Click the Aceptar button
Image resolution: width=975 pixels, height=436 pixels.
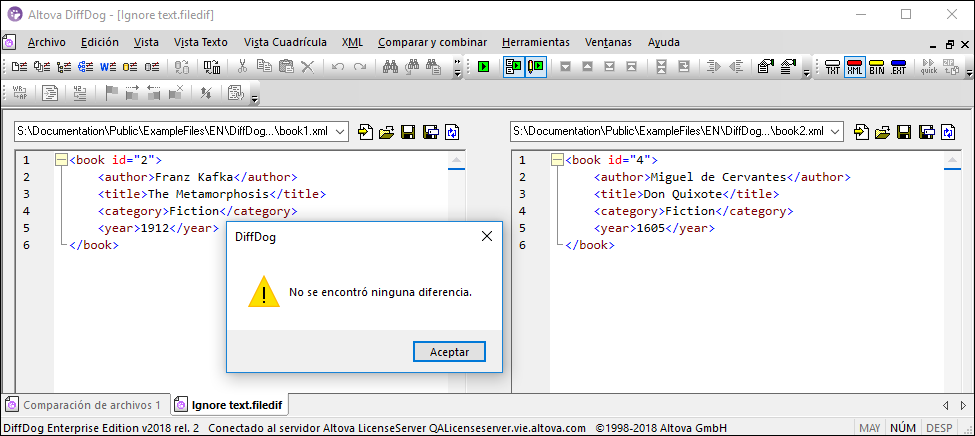click(x=448, y=352)
